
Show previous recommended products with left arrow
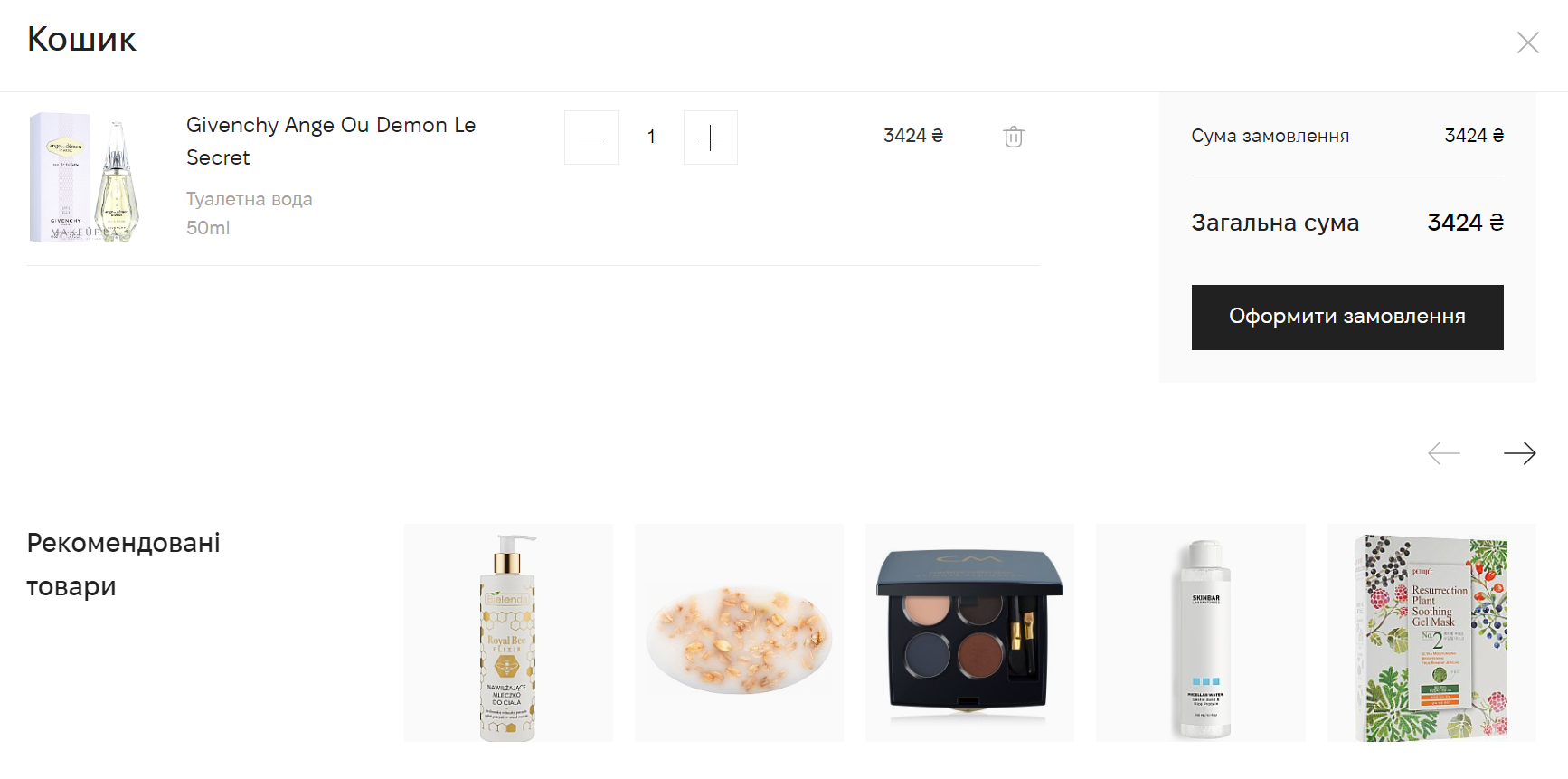coord(1444,453)
